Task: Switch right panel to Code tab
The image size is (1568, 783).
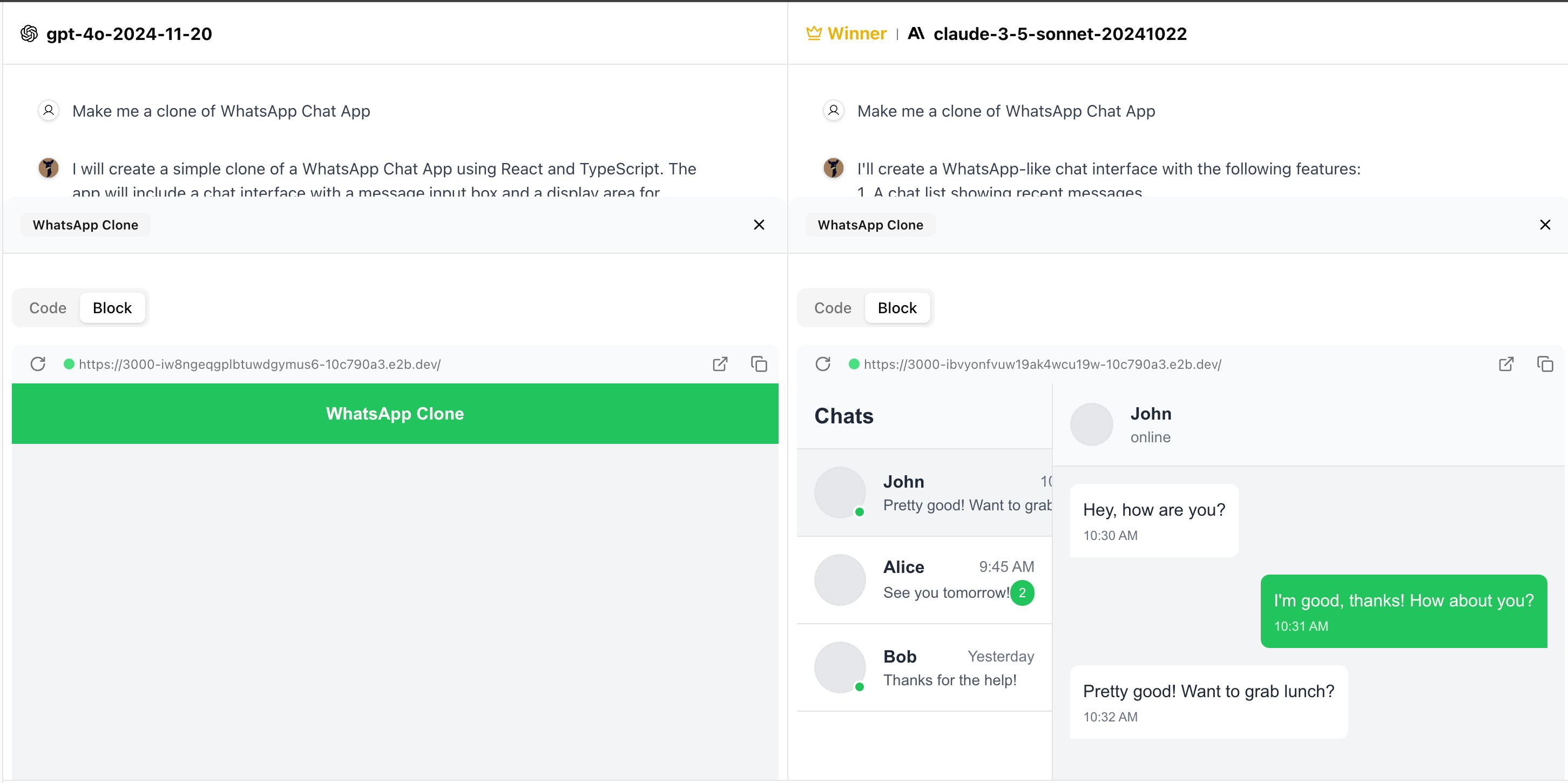Action: click(833, 308)
